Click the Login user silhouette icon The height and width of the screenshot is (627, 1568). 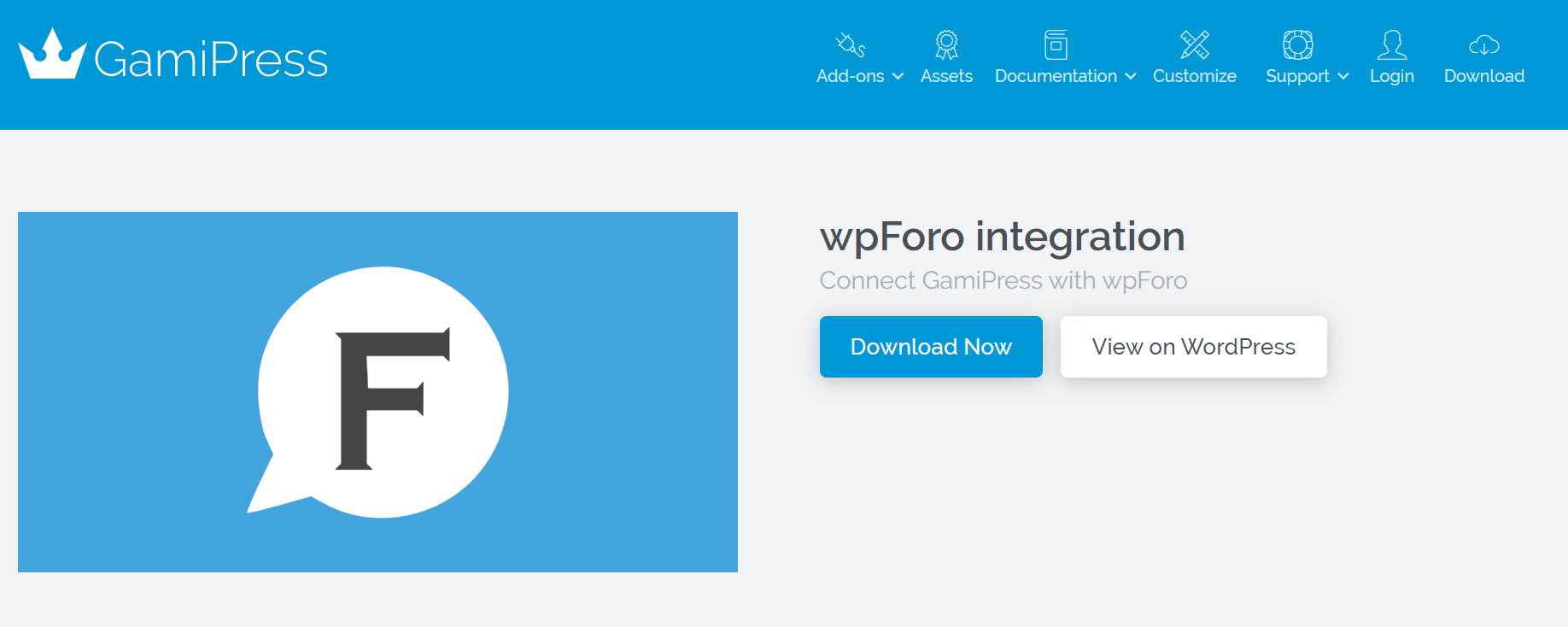(x=1392, y=44)
